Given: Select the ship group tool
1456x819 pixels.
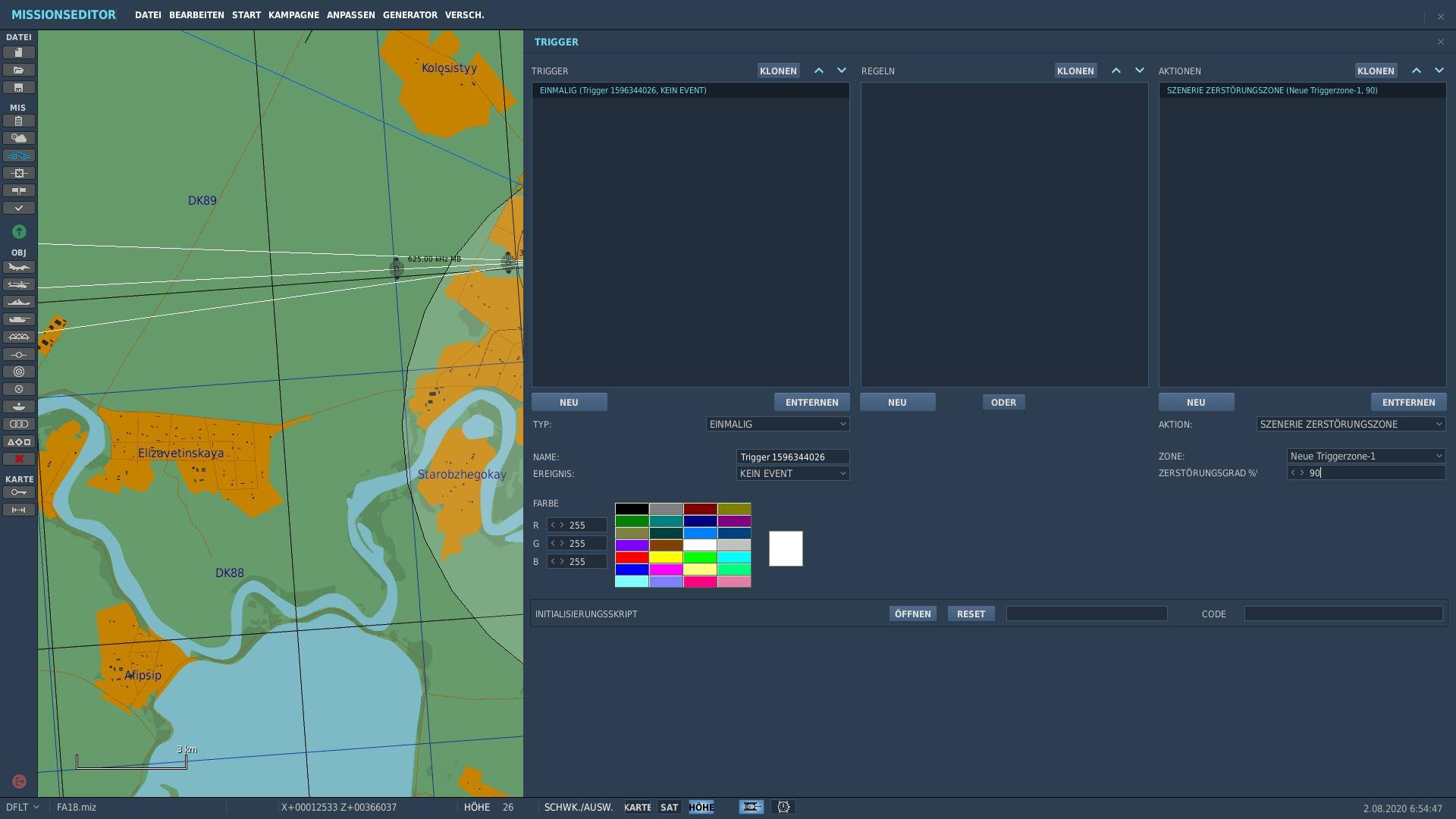Looking at the screenshot, I should [19, 302].
